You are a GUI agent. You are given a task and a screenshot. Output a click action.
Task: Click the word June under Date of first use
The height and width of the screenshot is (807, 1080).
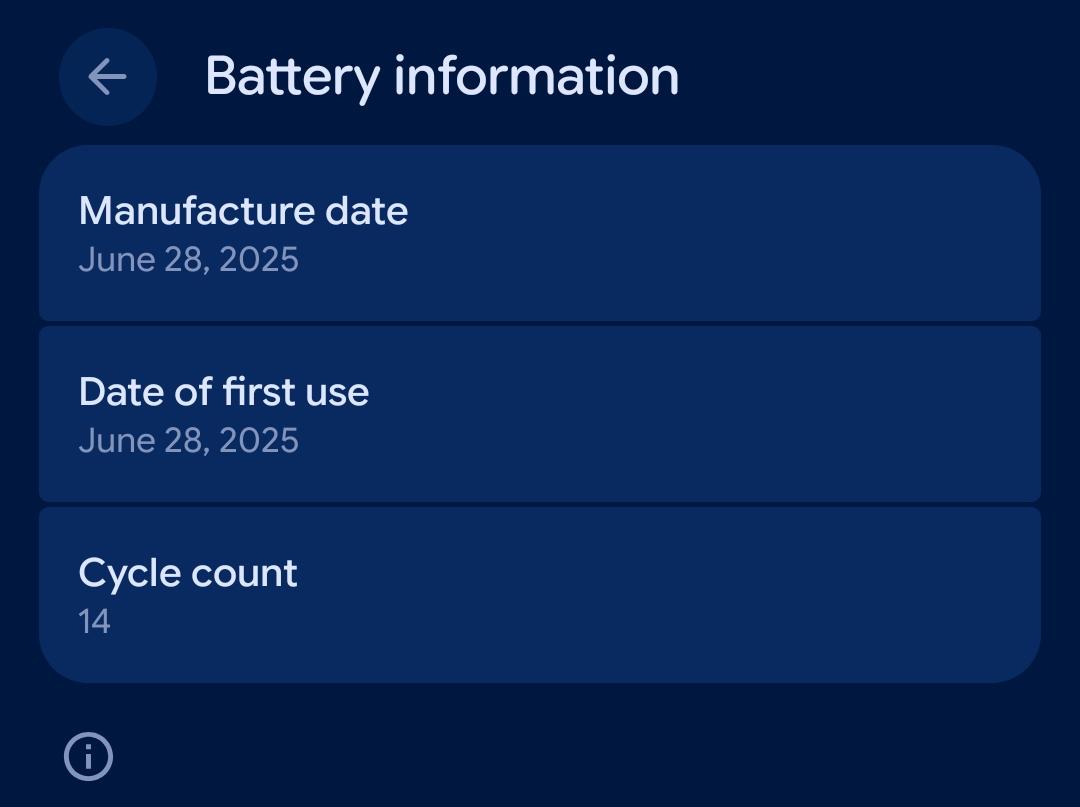pos(117,440)
